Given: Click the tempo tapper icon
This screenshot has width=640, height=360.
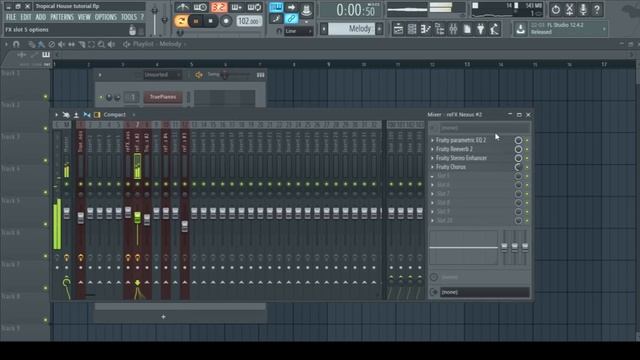Looking at the screenshot, I should [x=494, y=29].
